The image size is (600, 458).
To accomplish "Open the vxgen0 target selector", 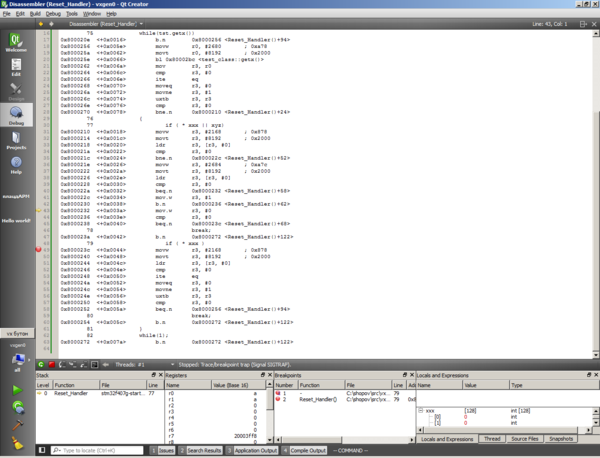I will [x=18, y=357].
